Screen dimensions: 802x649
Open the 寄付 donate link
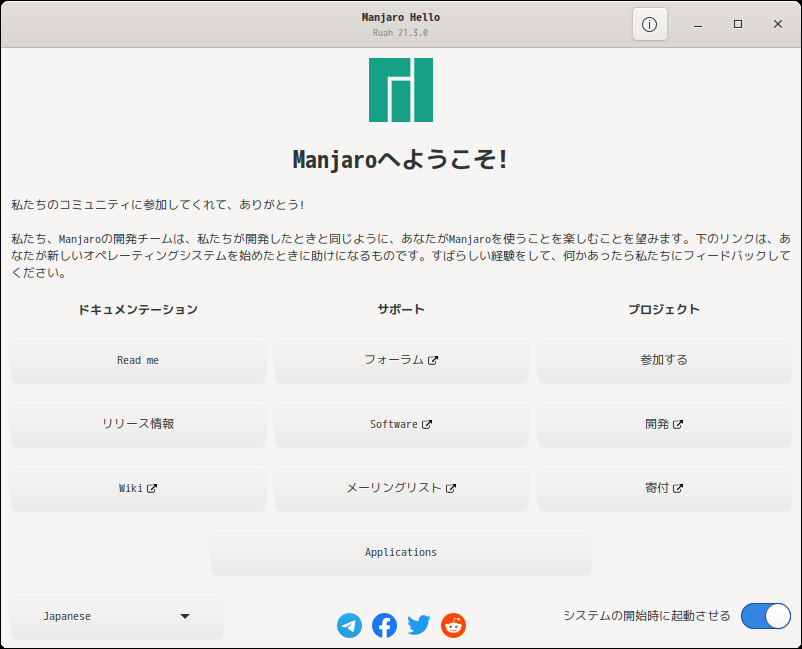tap(664, 488)
